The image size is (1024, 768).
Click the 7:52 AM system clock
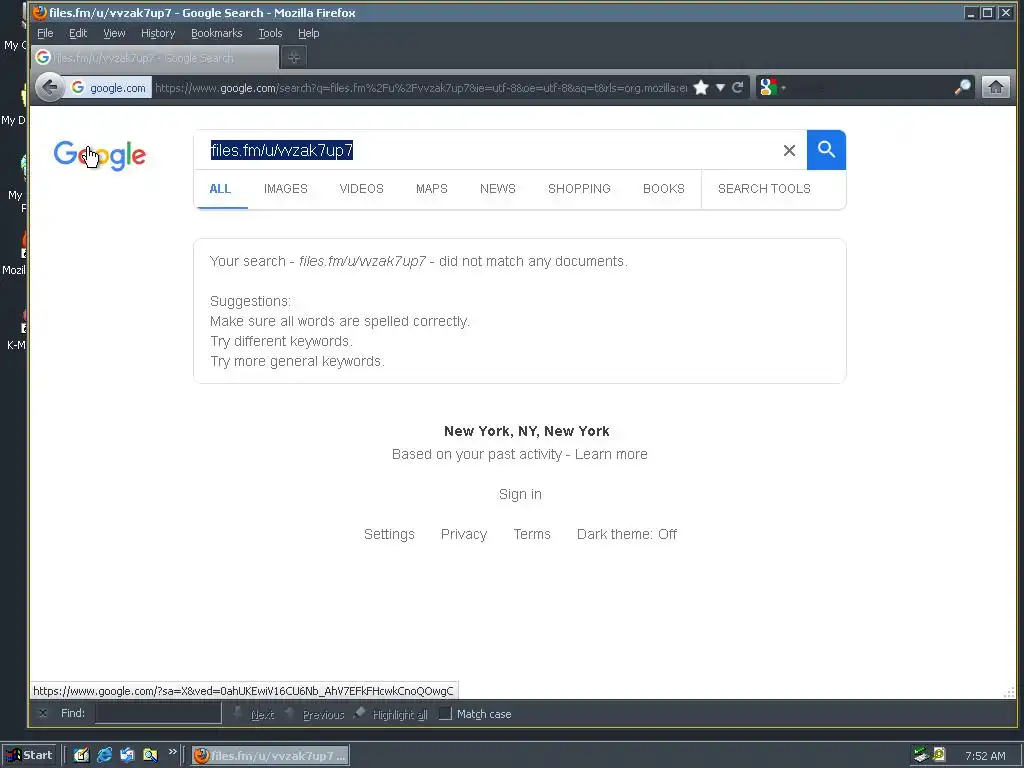[x=985, y=756]
